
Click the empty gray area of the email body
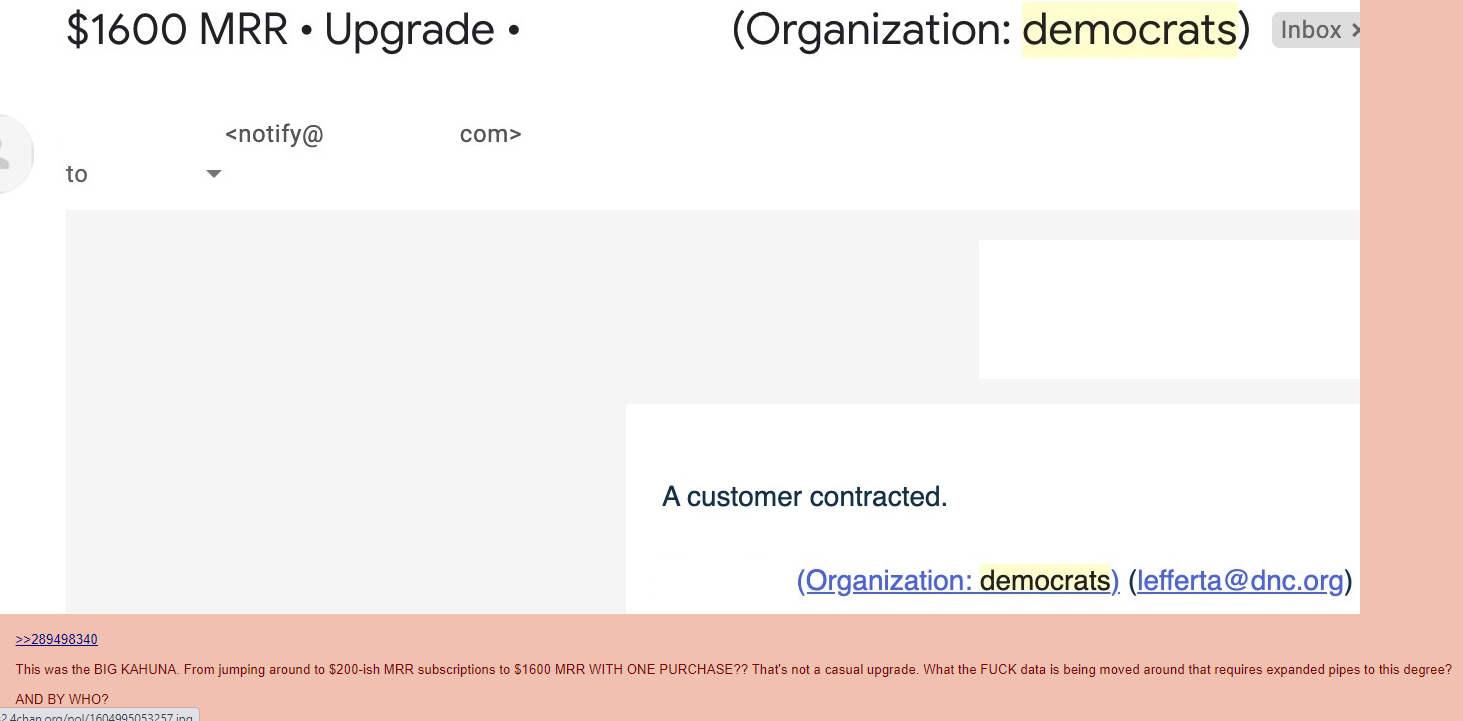[340, 420]
